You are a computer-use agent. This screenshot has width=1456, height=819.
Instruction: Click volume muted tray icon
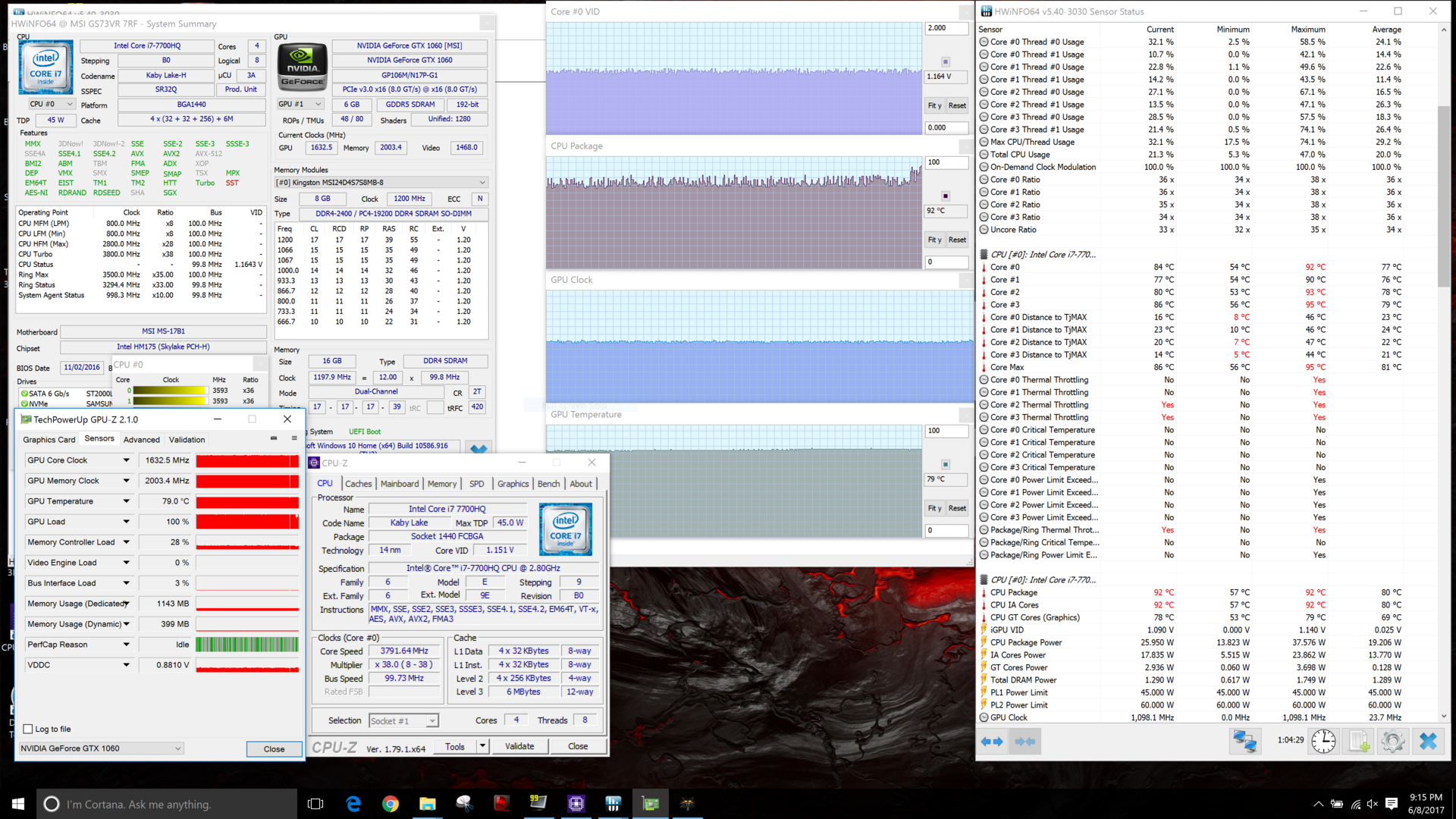[x=1373, y=804]
